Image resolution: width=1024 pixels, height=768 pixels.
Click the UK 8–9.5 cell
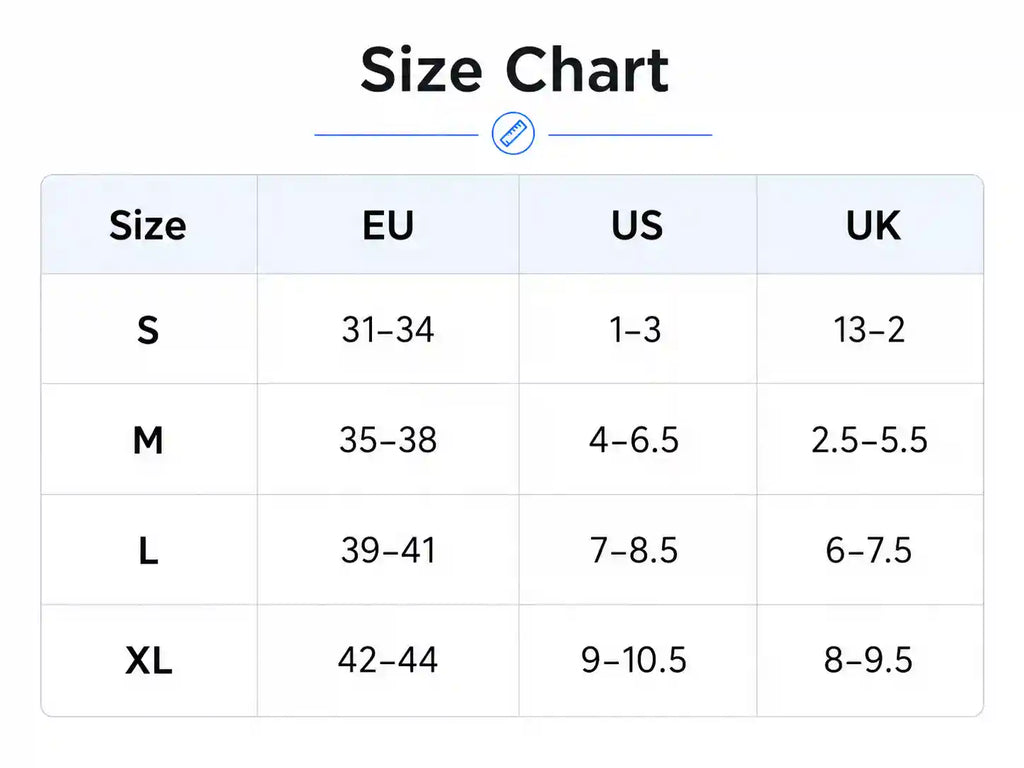868,660
